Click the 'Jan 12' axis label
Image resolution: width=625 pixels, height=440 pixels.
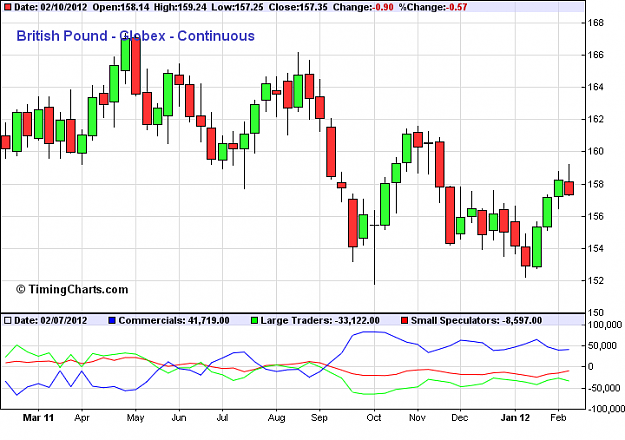515,418
